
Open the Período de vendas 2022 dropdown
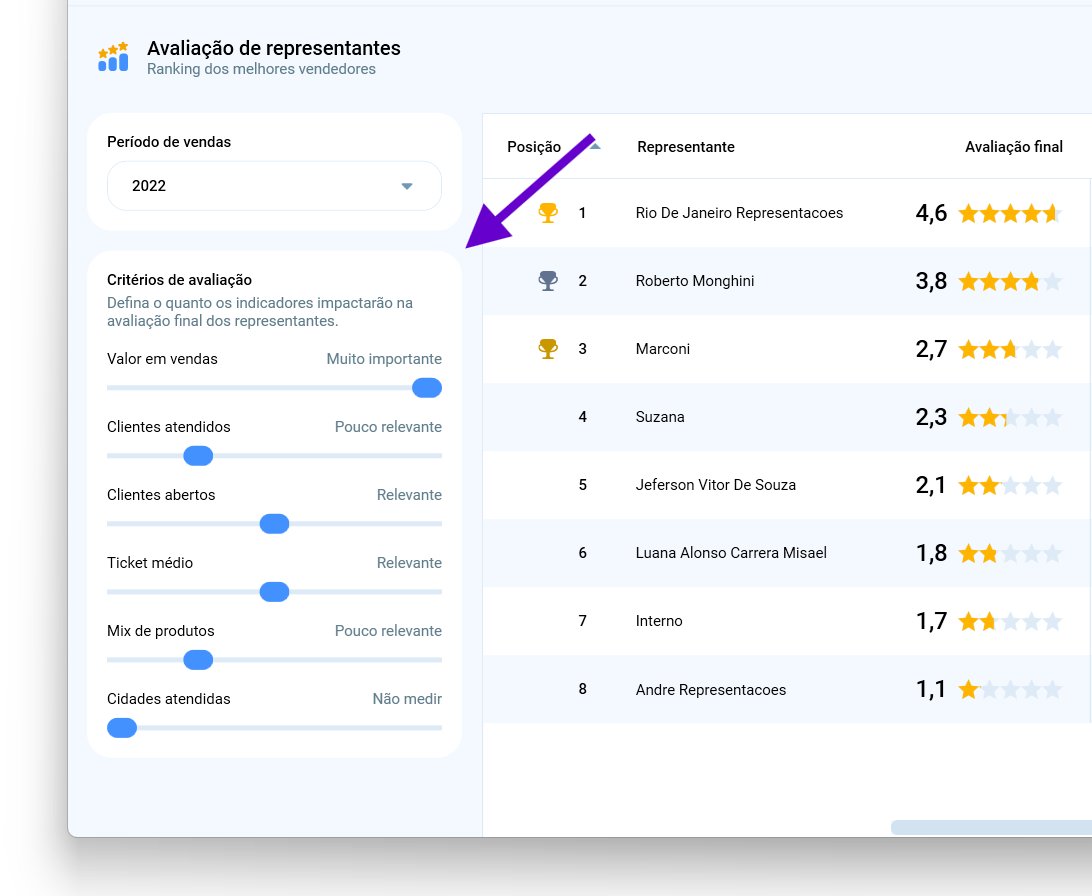point(274,186)
